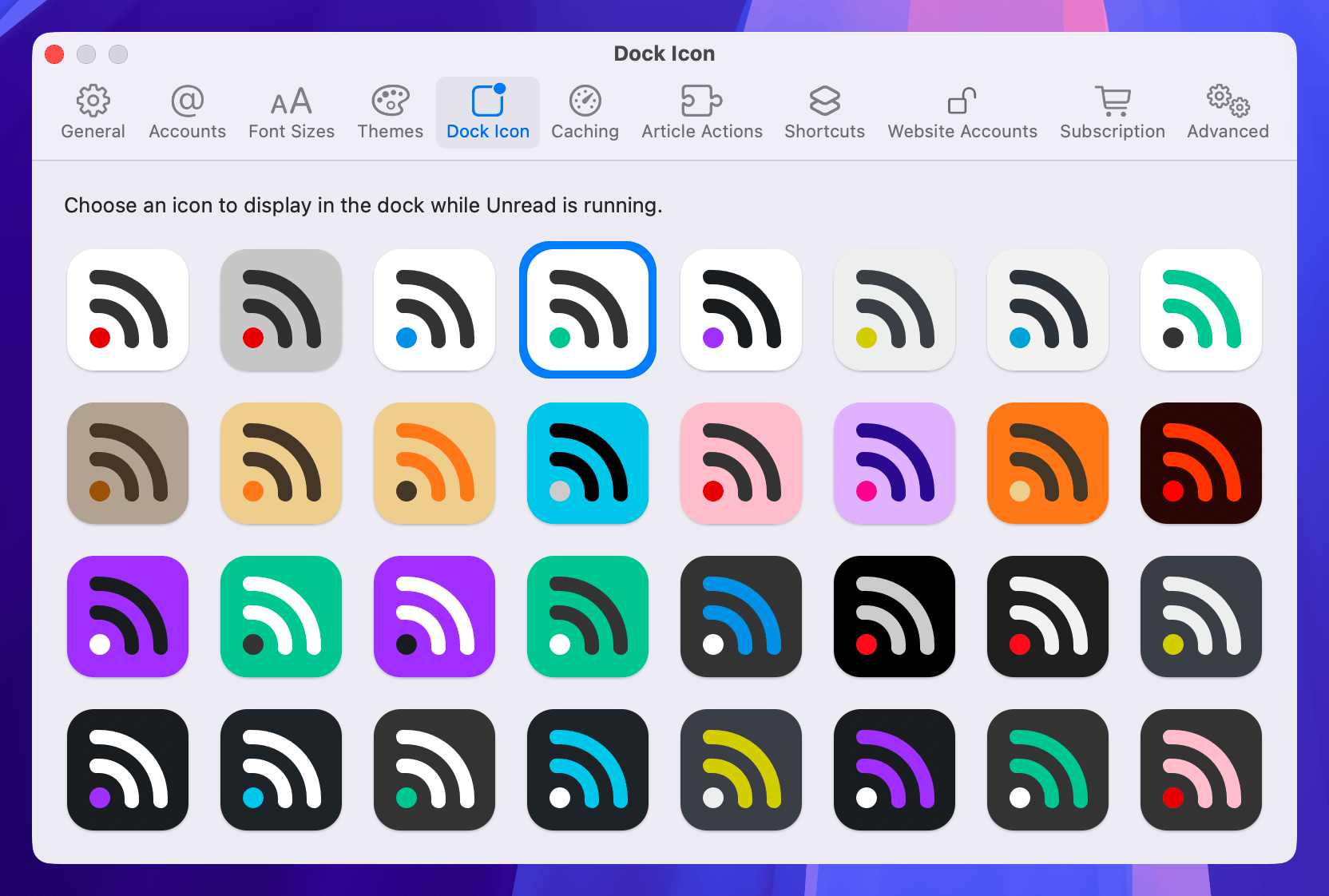The height and width of the screenshot is (896, 1329).
Task: Pick the black icon with yellow RSS waves
Action: tap(741, 770)
